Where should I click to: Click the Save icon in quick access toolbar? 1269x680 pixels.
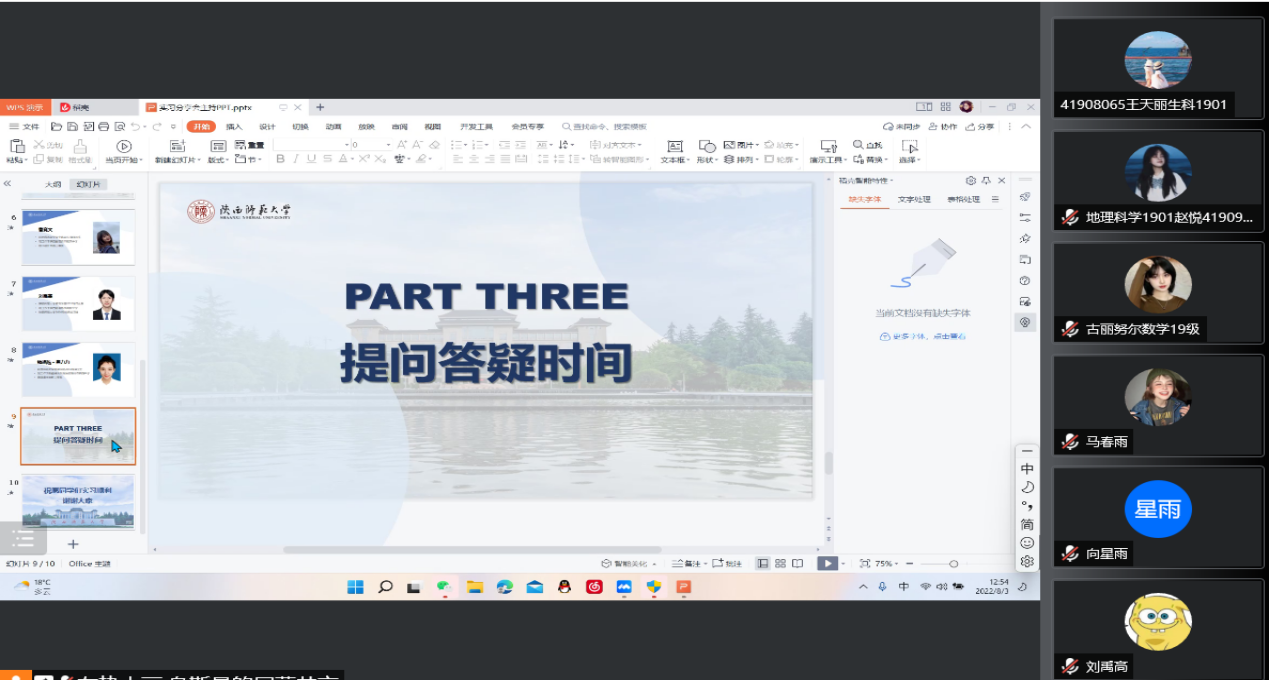pos(72,127)
